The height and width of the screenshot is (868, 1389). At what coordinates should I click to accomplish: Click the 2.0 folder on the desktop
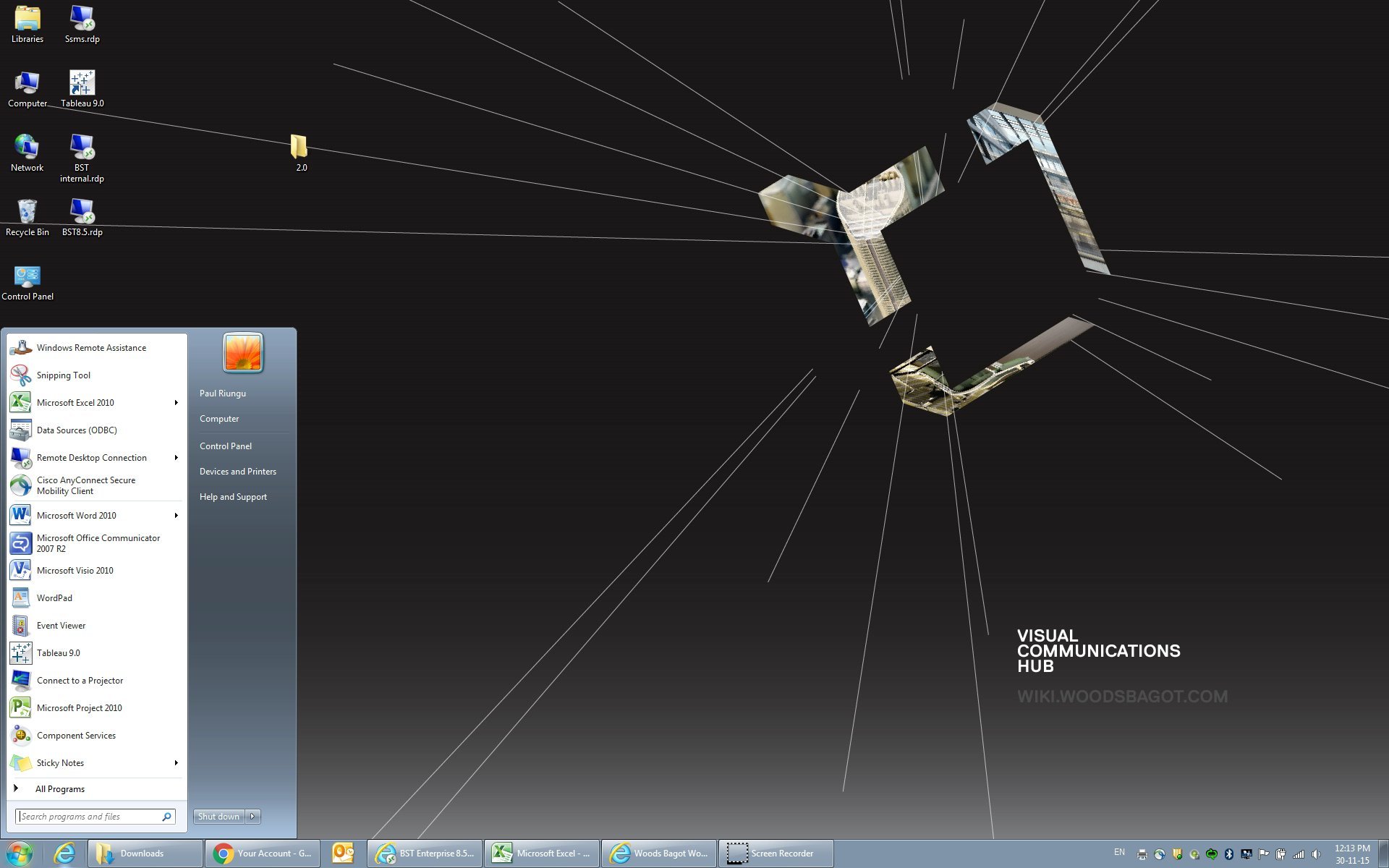click(300, 152)
